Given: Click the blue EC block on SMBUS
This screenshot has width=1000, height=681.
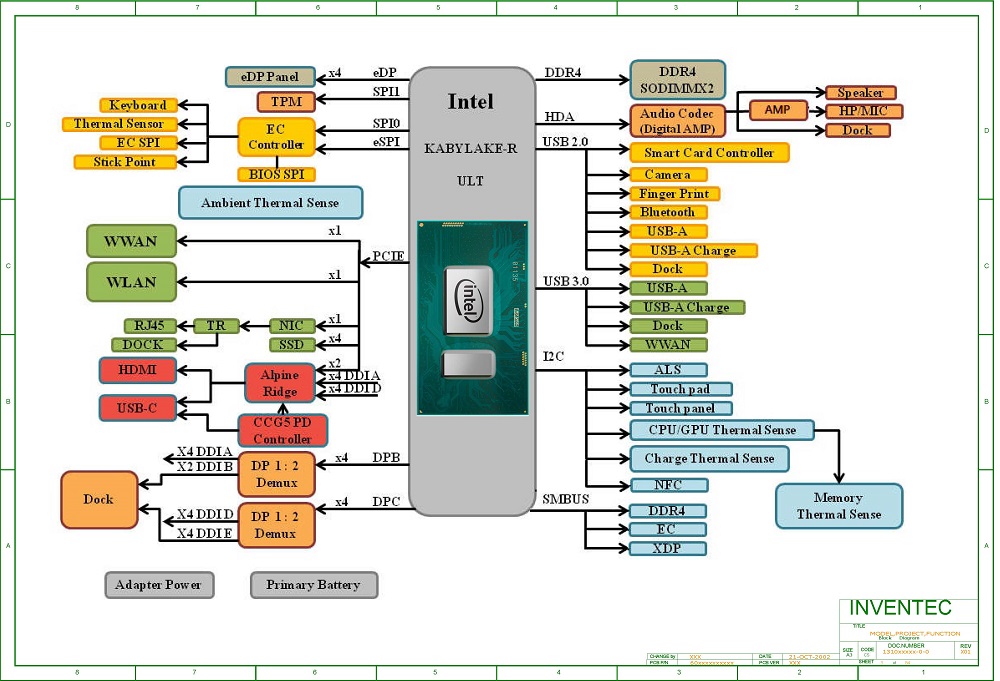Looking at the screenshot, I should tap(668, 529).
